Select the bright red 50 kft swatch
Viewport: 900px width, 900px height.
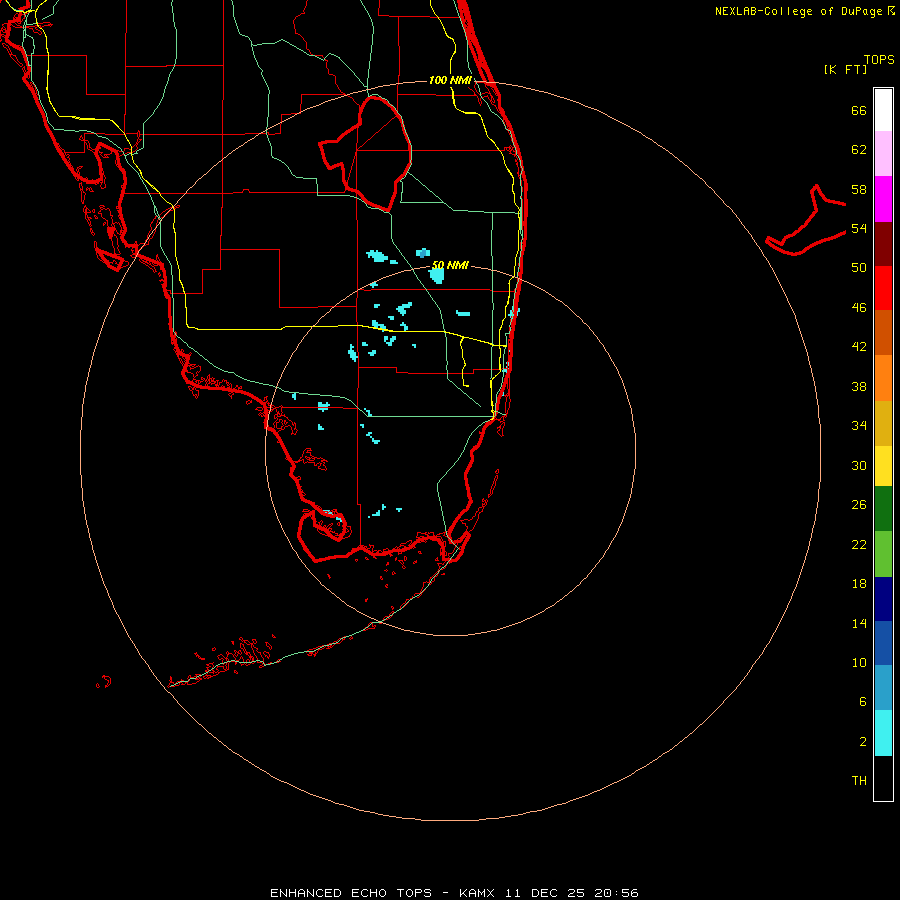(x=883, y=288)
